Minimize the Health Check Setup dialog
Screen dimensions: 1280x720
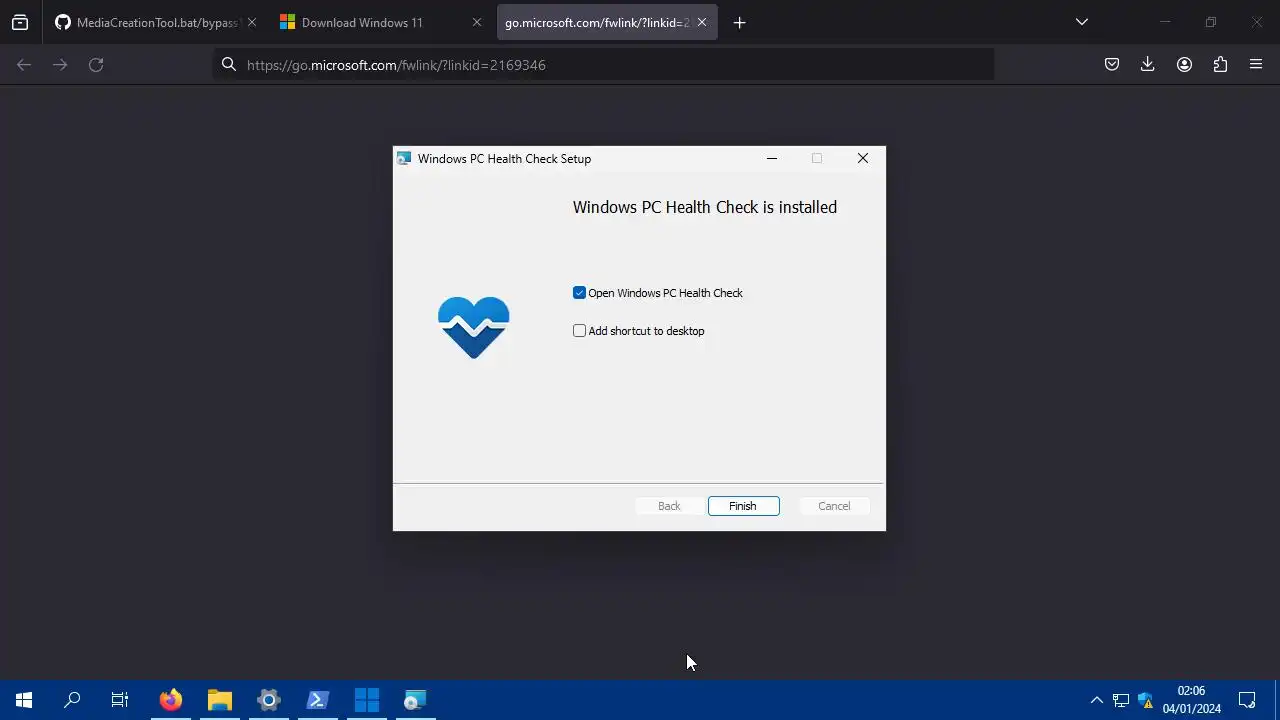pyautogui.click(x=772, y=158)
